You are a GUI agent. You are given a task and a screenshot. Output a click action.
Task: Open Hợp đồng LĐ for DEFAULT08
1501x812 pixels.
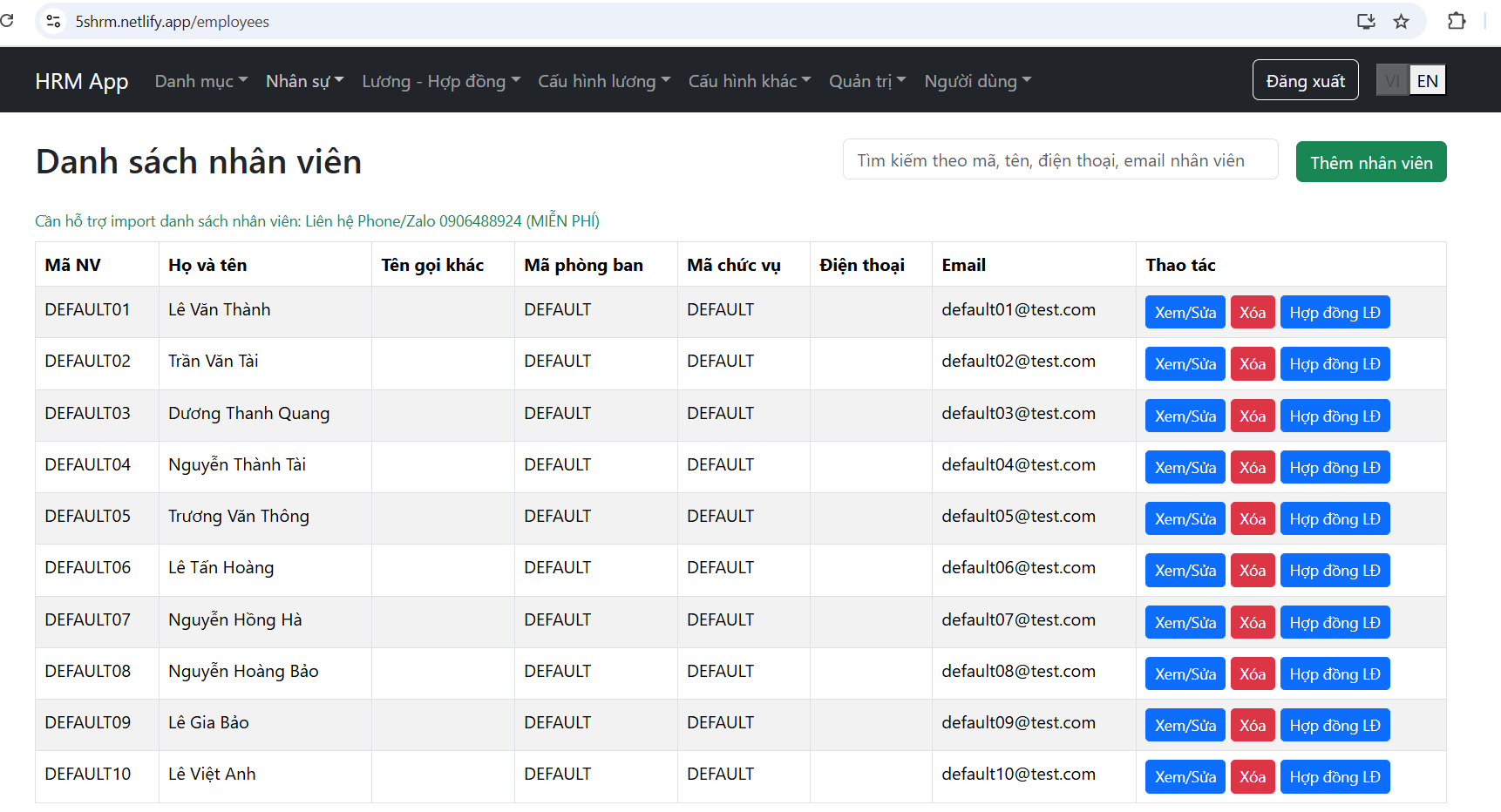pos(1335,673)
